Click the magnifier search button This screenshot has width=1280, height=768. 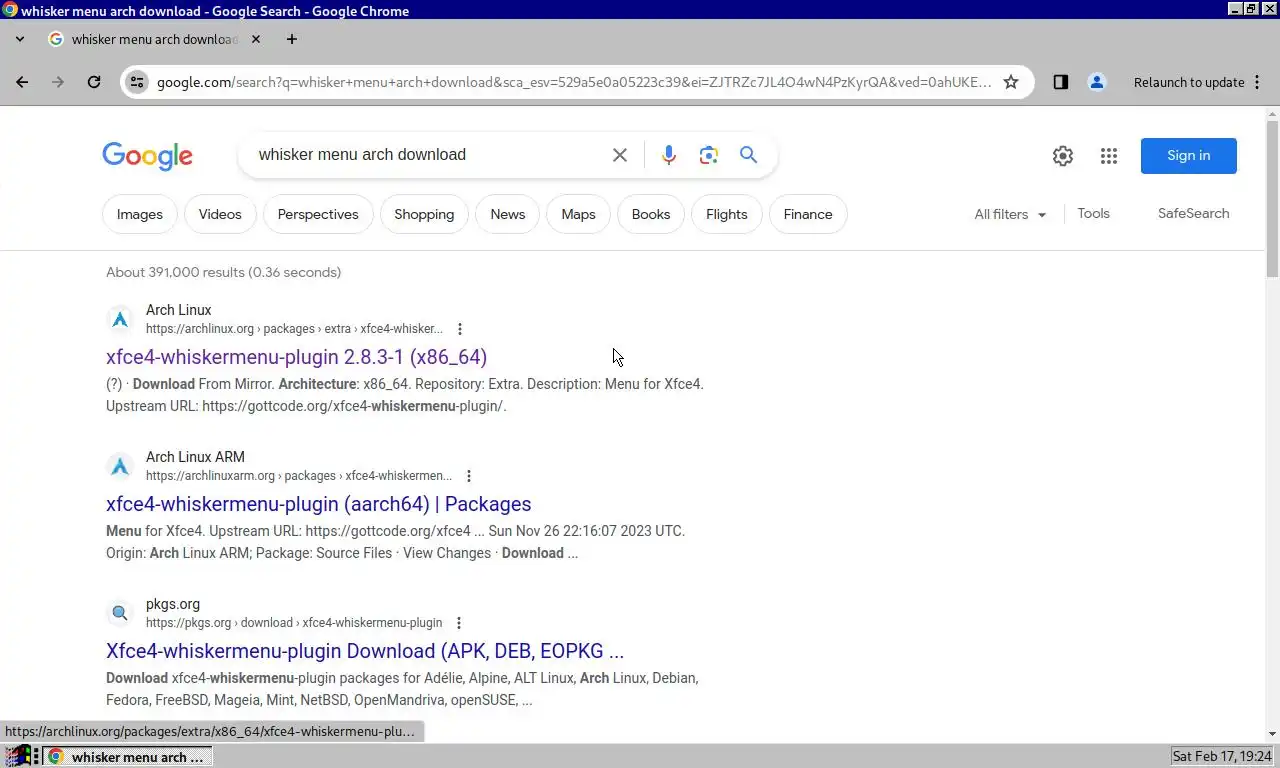tap(749, 155)
